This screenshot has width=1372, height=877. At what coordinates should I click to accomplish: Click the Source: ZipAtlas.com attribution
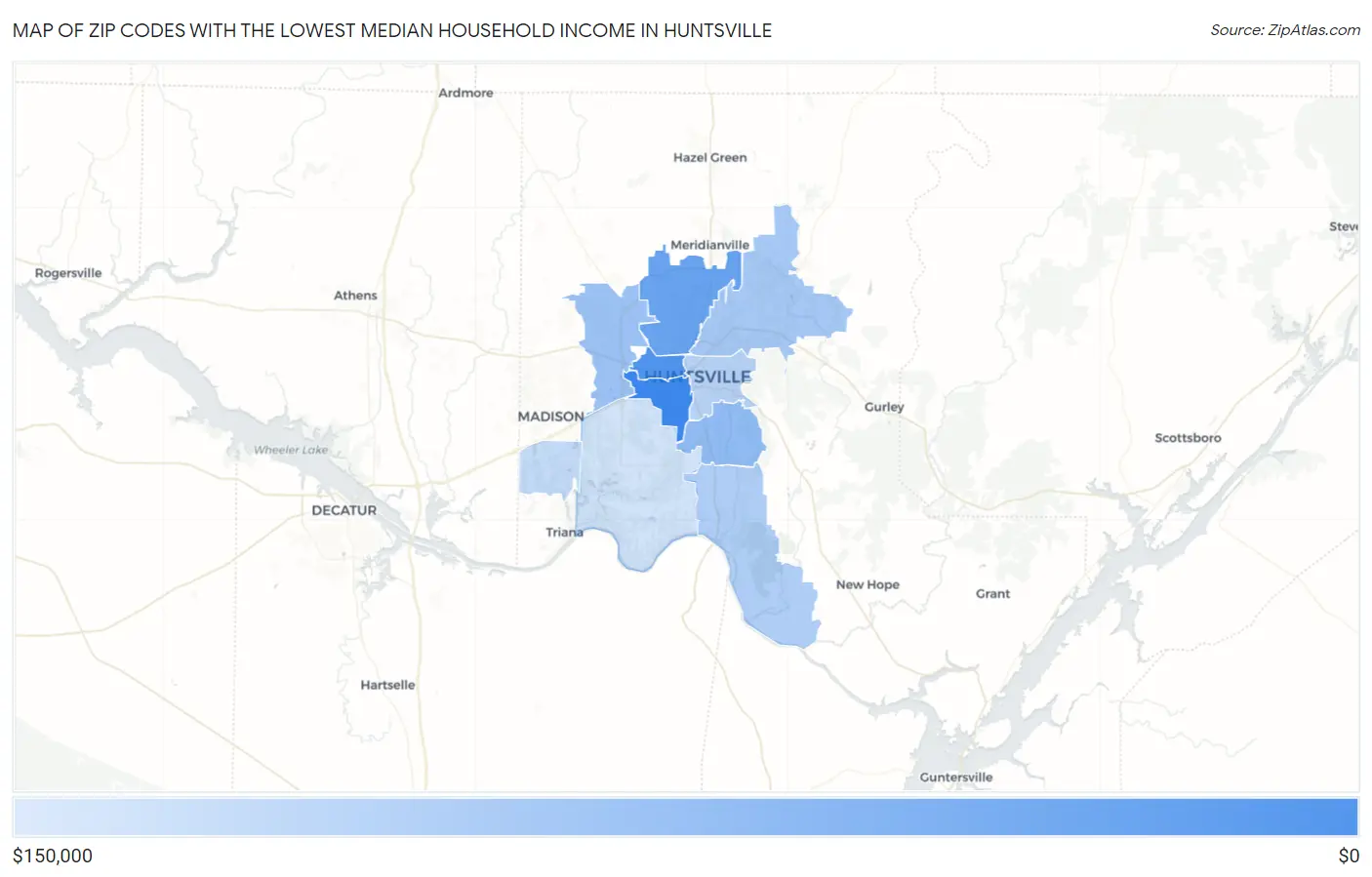click(1285, 30)
